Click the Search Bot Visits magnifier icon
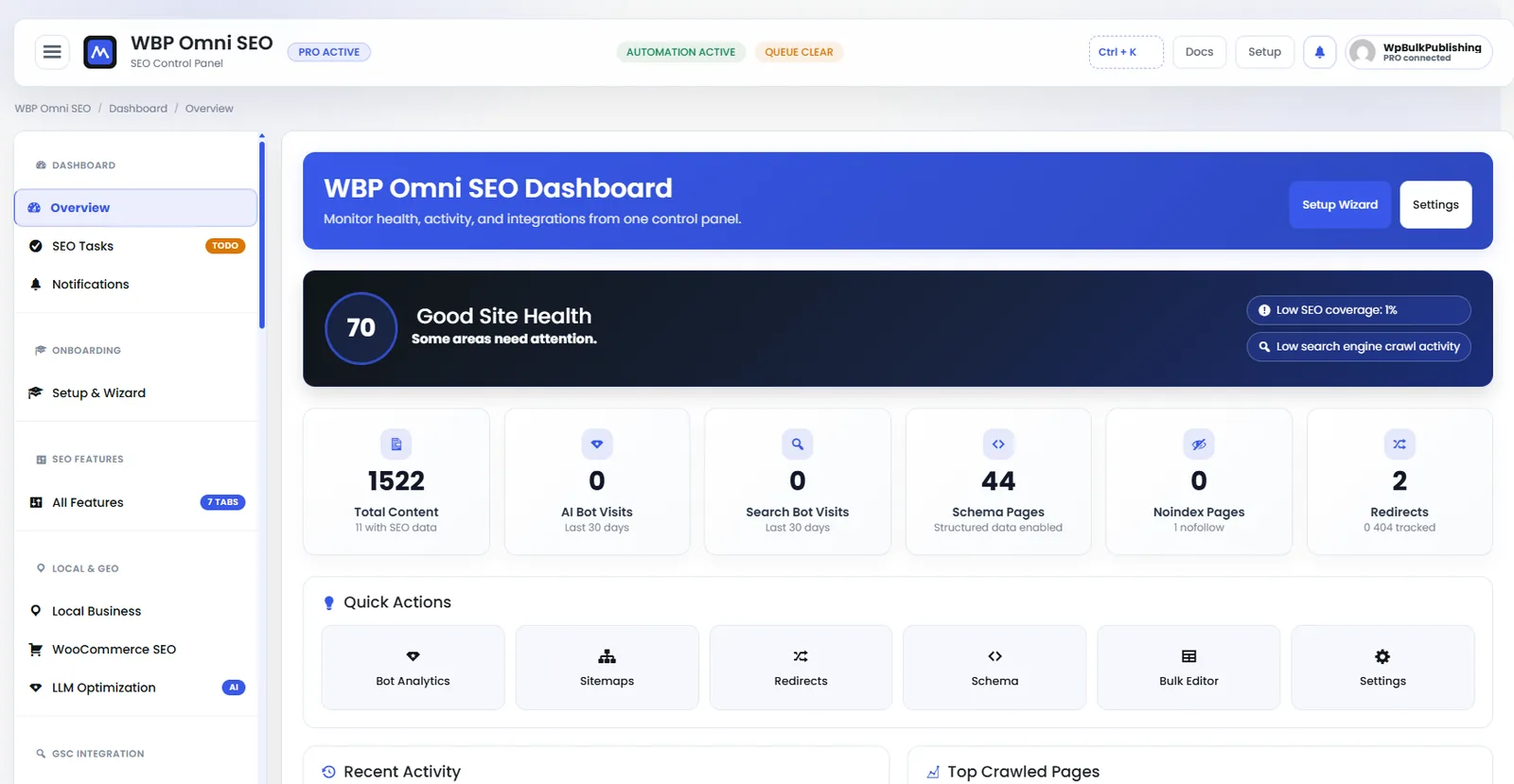The image size is (1514, 784). tap(798, 444)
